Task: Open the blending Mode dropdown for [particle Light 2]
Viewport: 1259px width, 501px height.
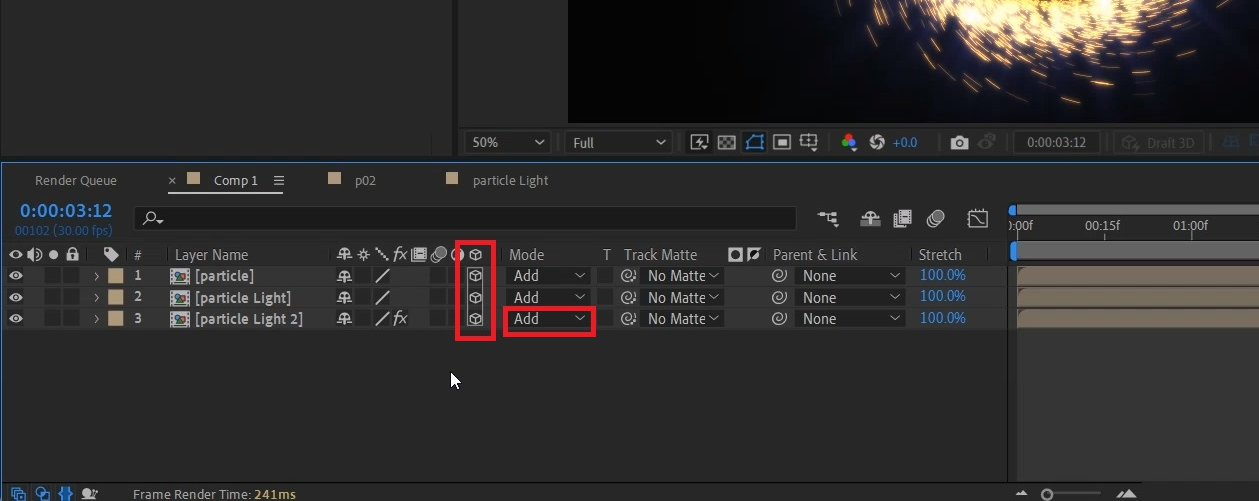Action: tap(550, 319)
